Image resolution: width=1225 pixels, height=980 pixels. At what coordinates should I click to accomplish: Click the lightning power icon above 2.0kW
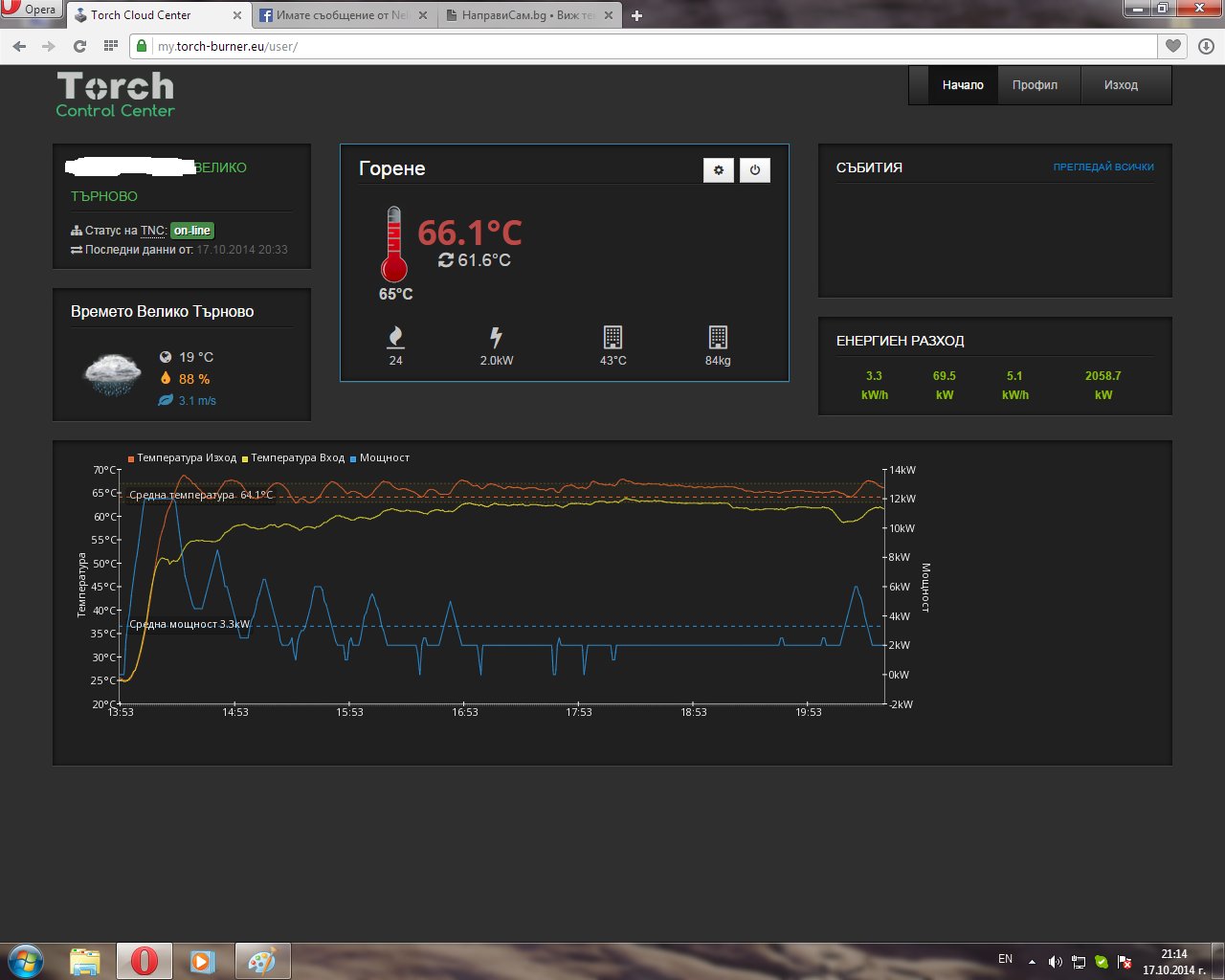496,337
